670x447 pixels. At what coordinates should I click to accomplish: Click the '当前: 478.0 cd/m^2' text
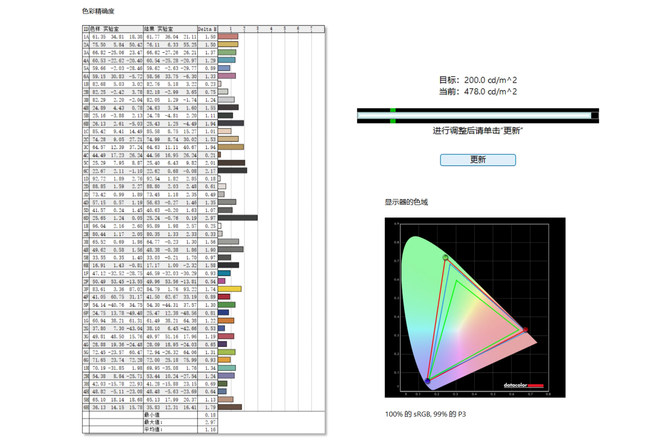click(x=478, y=92)
